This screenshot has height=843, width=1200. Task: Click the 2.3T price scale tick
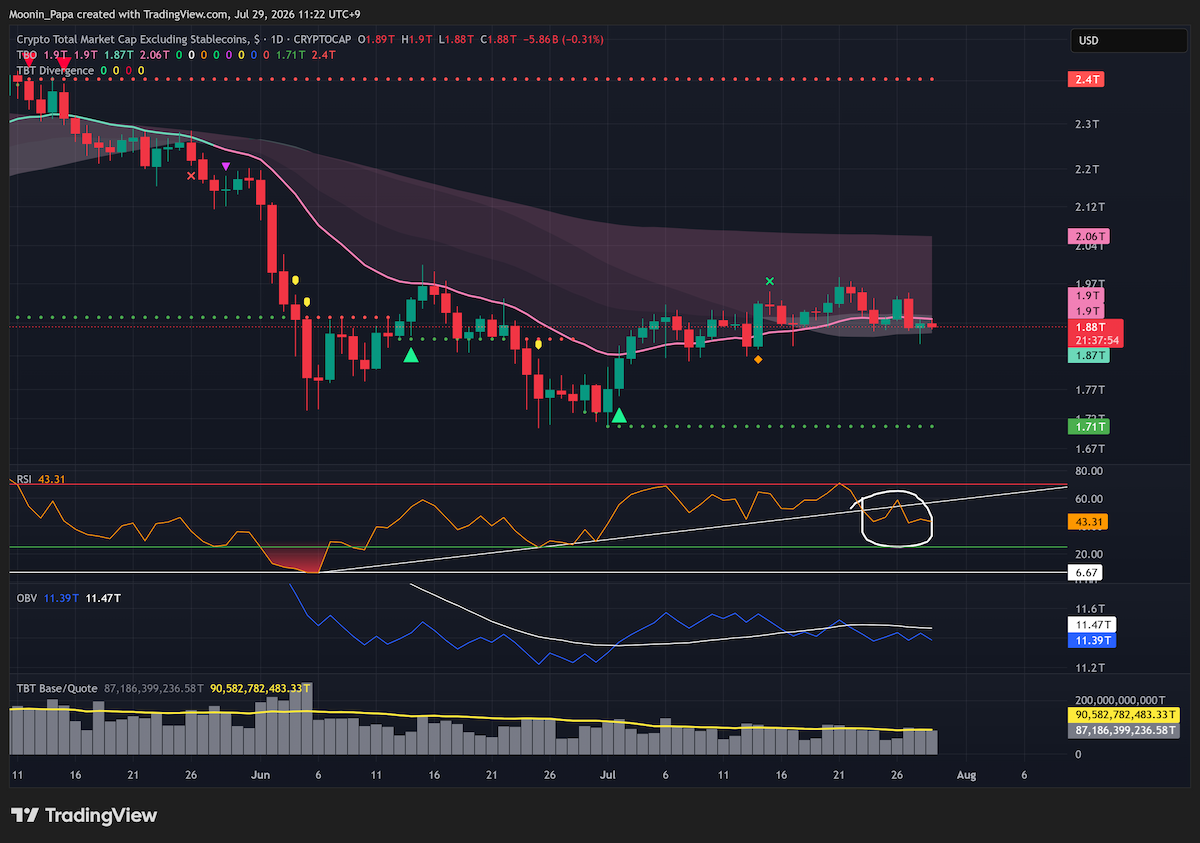pos(1088,125)
